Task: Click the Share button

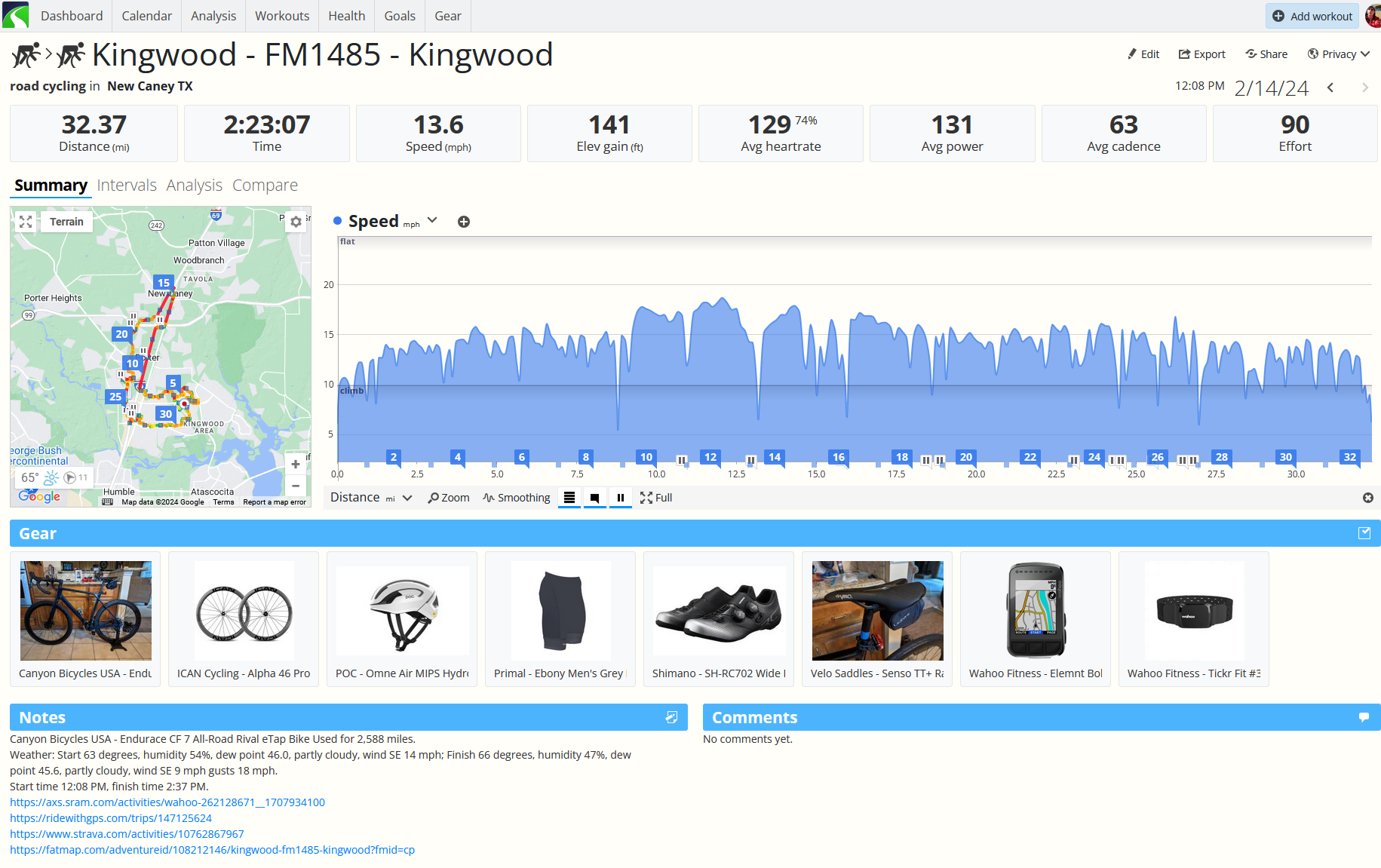Action: click(1266, 54)
